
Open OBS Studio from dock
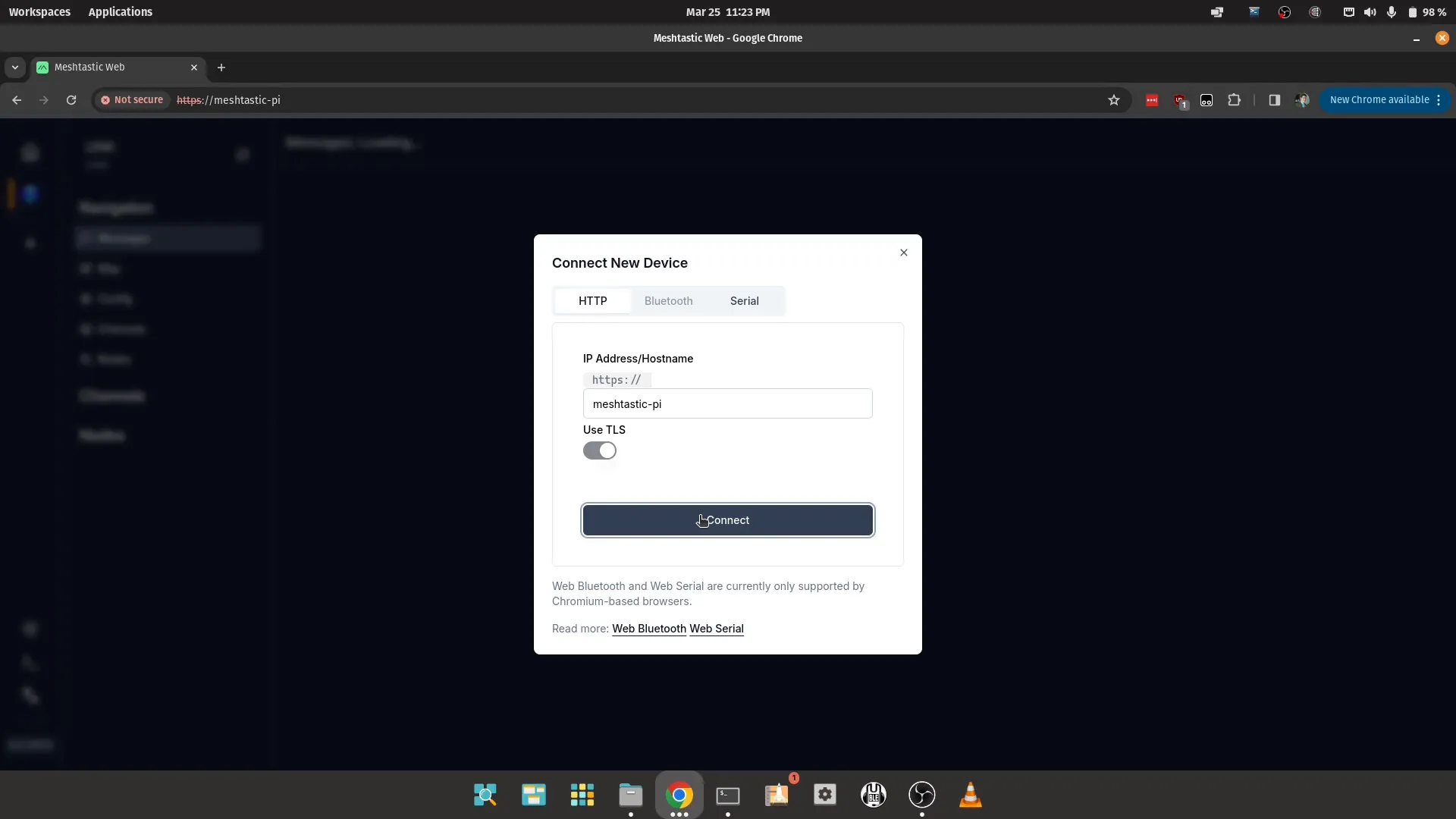pyautogui.click(x=922, y=795)
